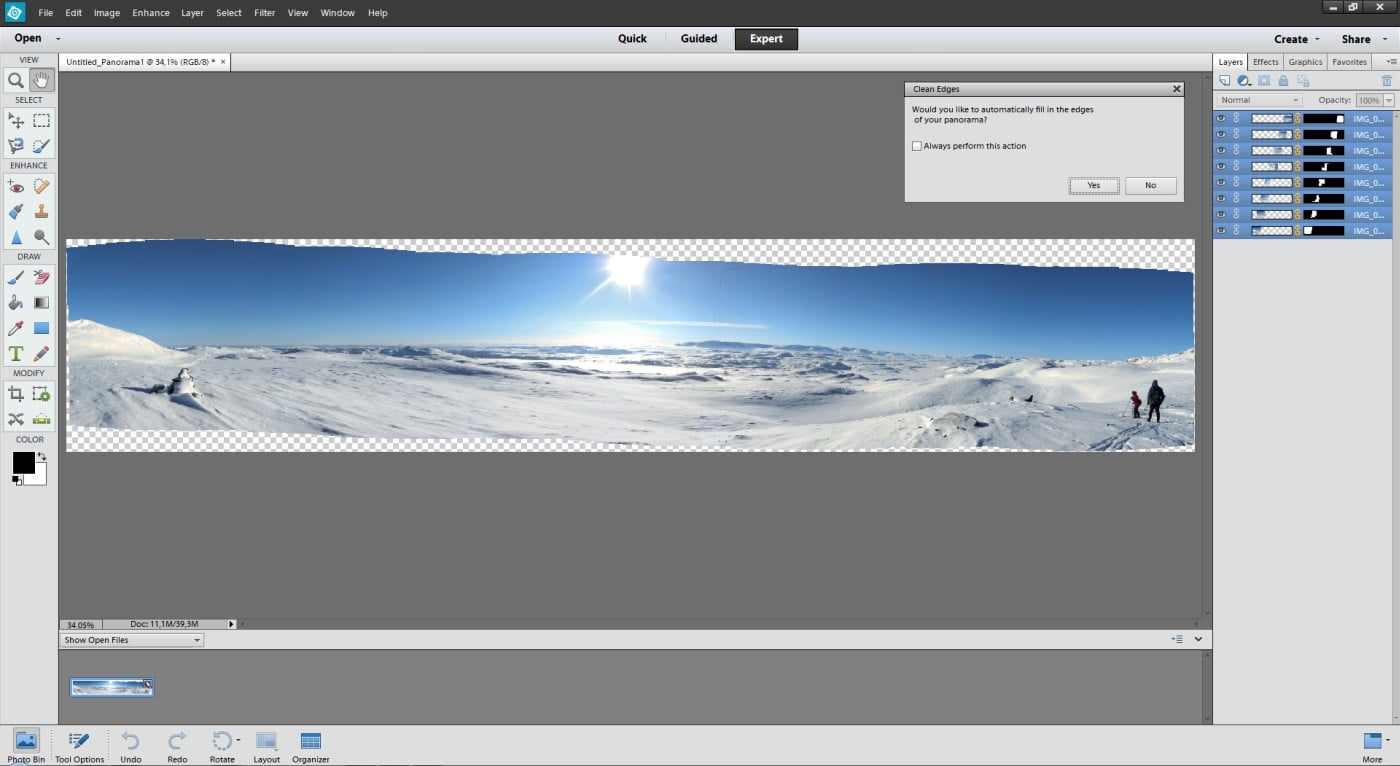Image resolution: width=1400 pixels, height=766 pixels.
Task: Select the Paint Bucket tool
Action: [x=16, y=302]
